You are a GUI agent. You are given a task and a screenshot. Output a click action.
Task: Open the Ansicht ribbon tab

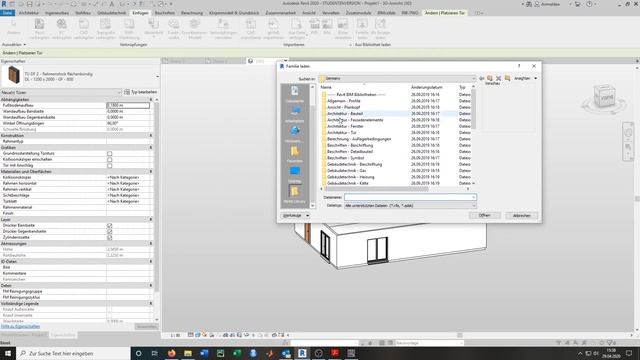[309, 13]
